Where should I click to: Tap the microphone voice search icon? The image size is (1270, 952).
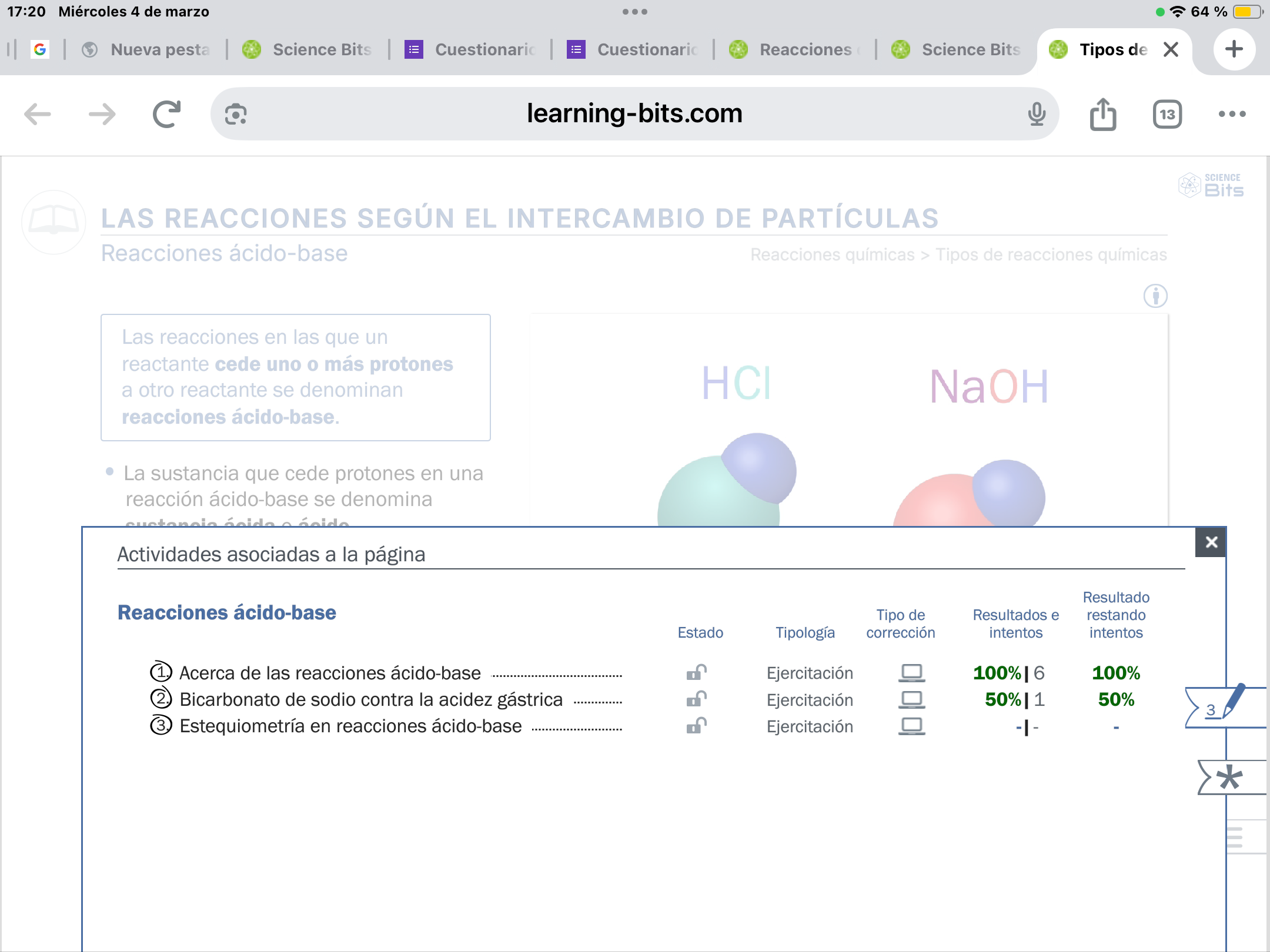point(1037,114)
